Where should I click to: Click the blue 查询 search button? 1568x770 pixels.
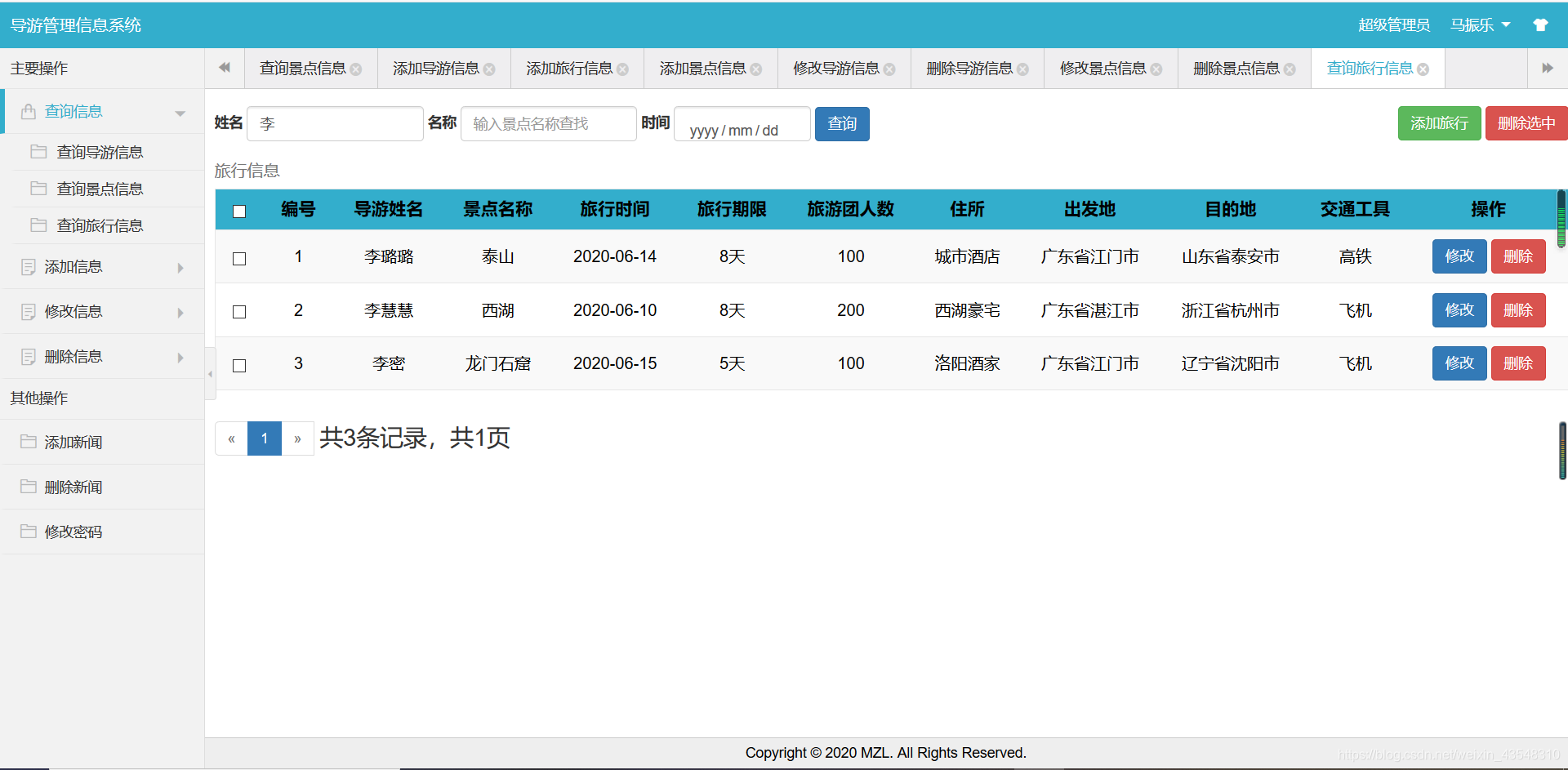842,124
